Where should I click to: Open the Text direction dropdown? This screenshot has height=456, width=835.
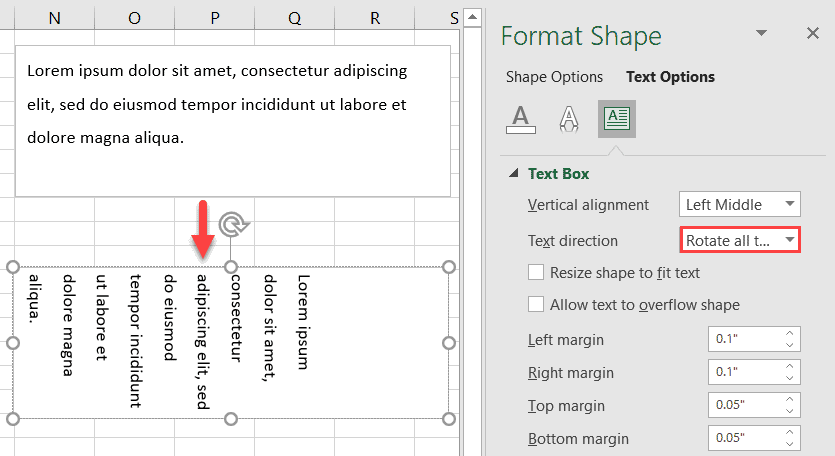coord(740,241)
